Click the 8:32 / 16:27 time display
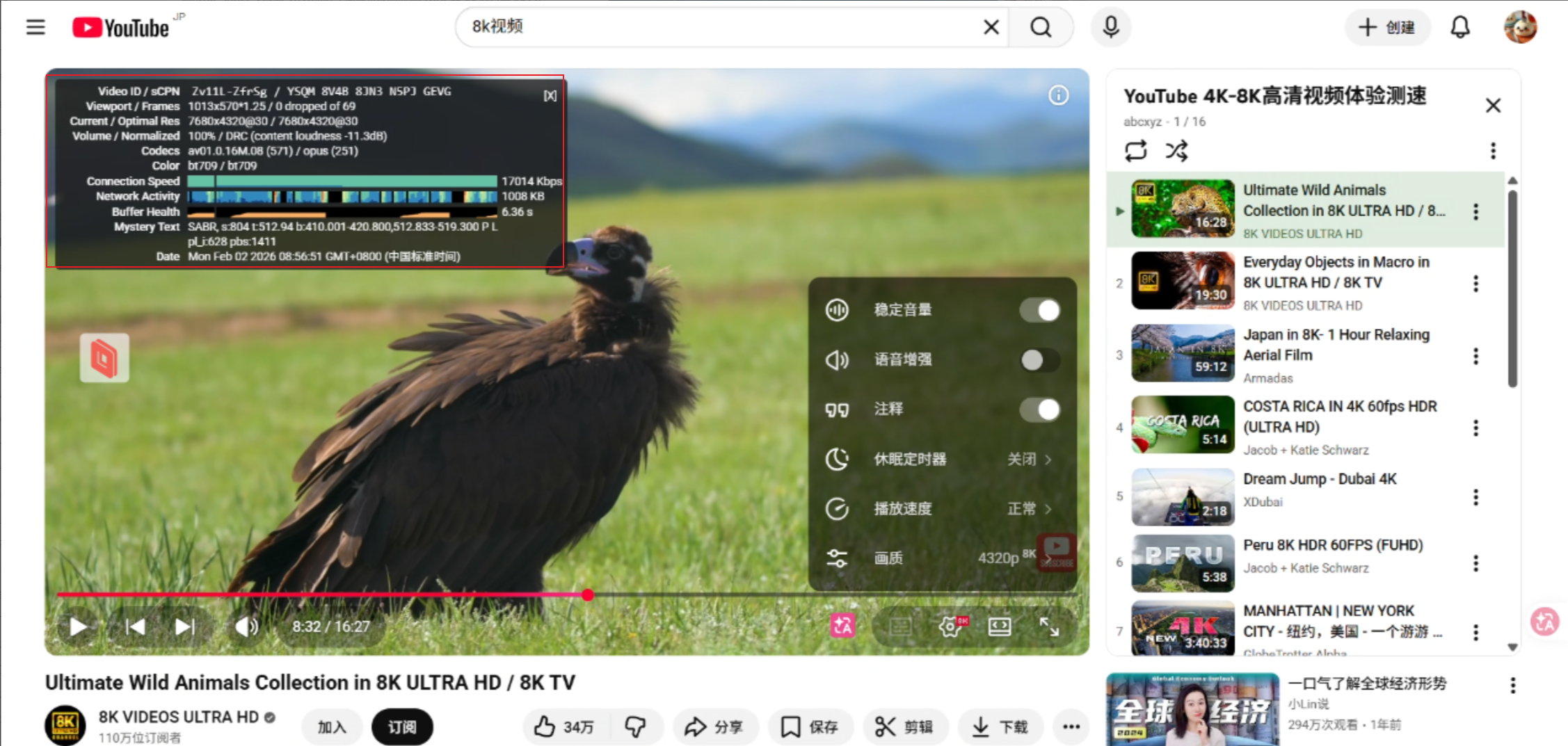The height and width of the screenshot is (746, 1568). pyautogui.click(x=331, y=626)
